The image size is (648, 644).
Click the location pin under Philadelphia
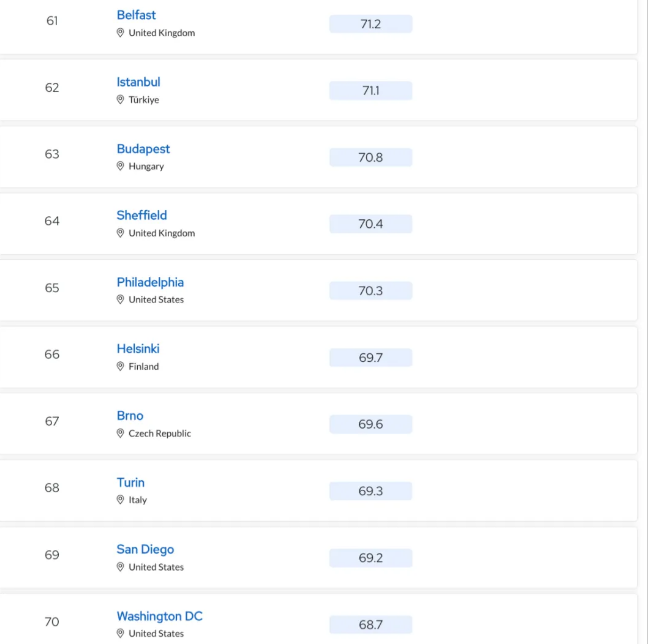[120, 300]
